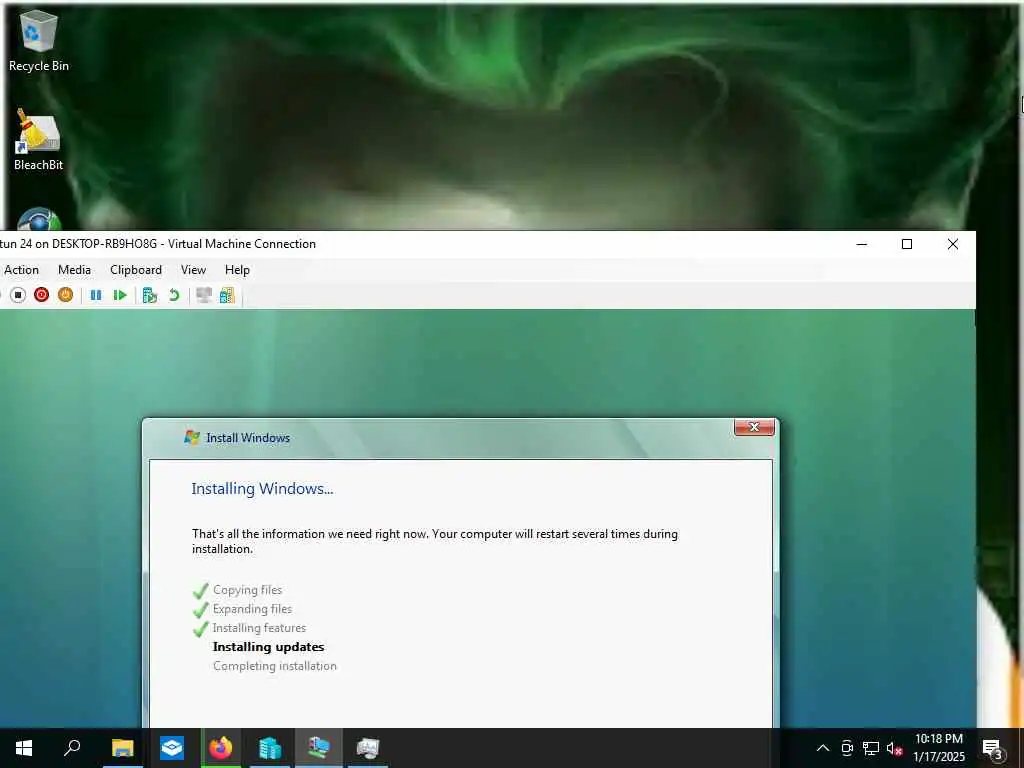Open the Media menu

click(74, 270)
